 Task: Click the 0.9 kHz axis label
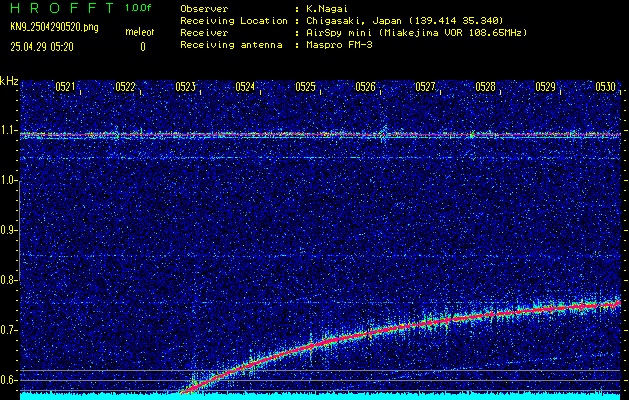click(x=8, y=230)
